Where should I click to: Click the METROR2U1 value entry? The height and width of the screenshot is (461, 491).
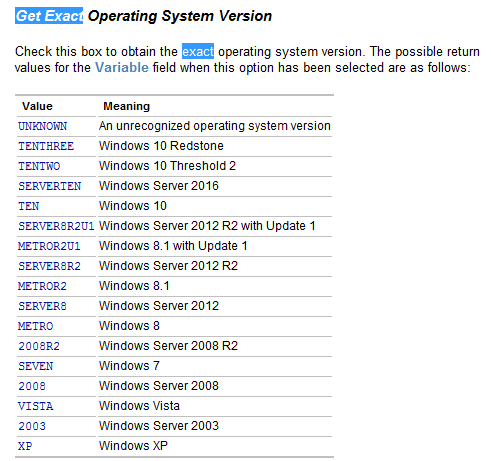pos(49,246)
